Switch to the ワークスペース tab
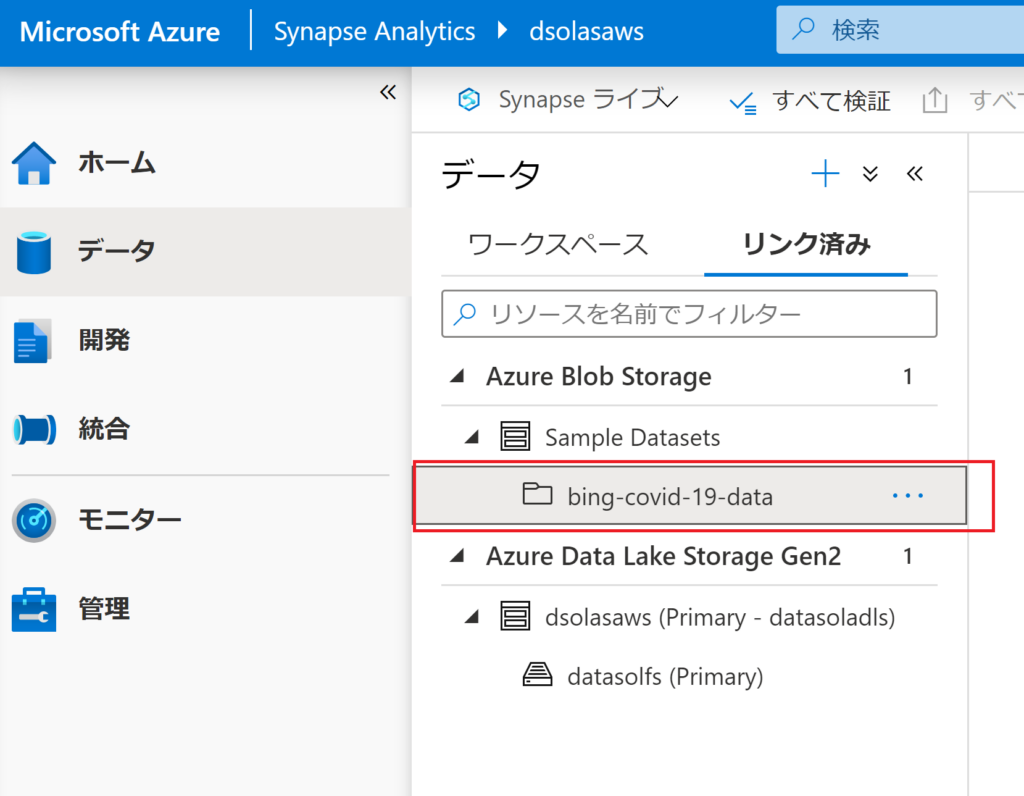 (558, 245)
